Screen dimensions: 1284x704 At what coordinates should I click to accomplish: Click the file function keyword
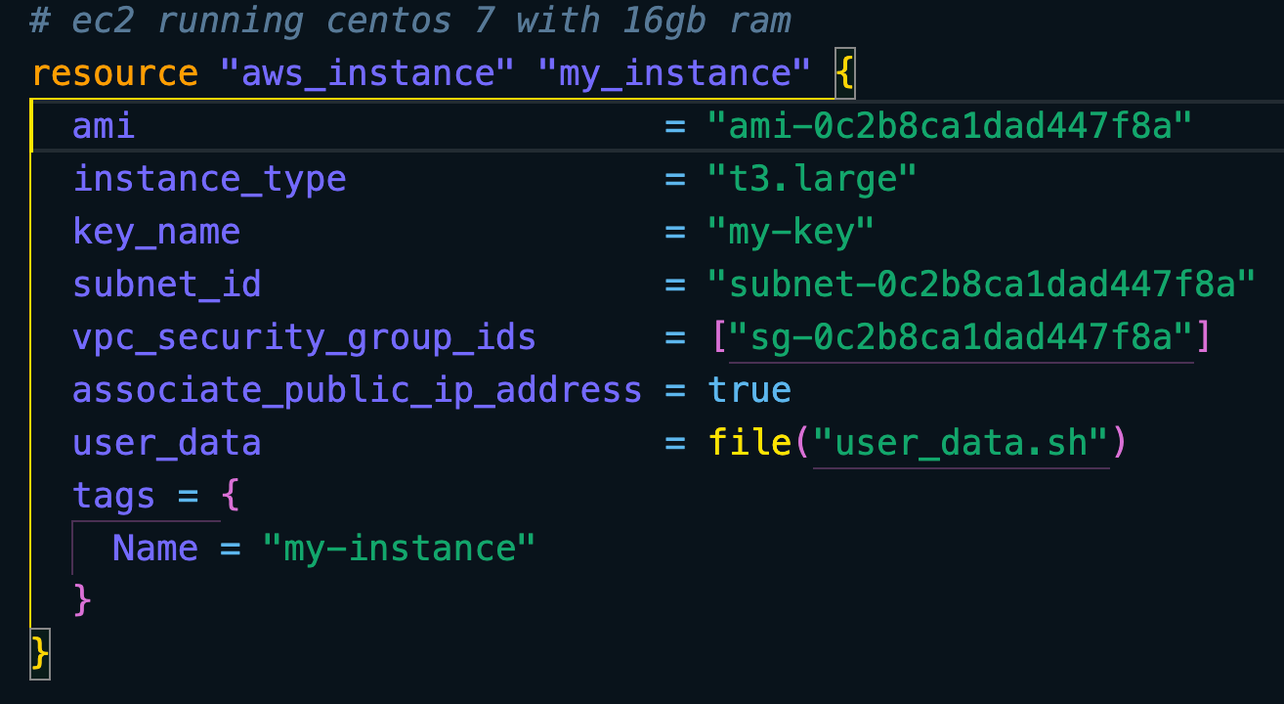pos(749,442)
